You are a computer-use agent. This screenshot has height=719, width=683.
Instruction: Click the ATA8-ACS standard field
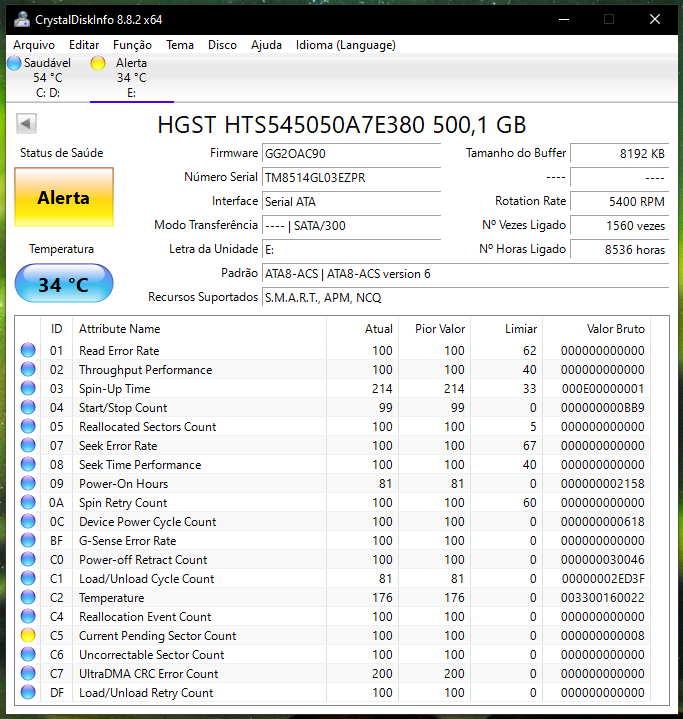[x=465, y=274]
